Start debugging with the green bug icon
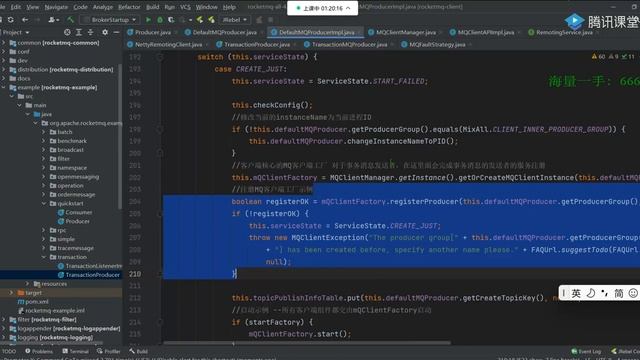 (160, 20)
